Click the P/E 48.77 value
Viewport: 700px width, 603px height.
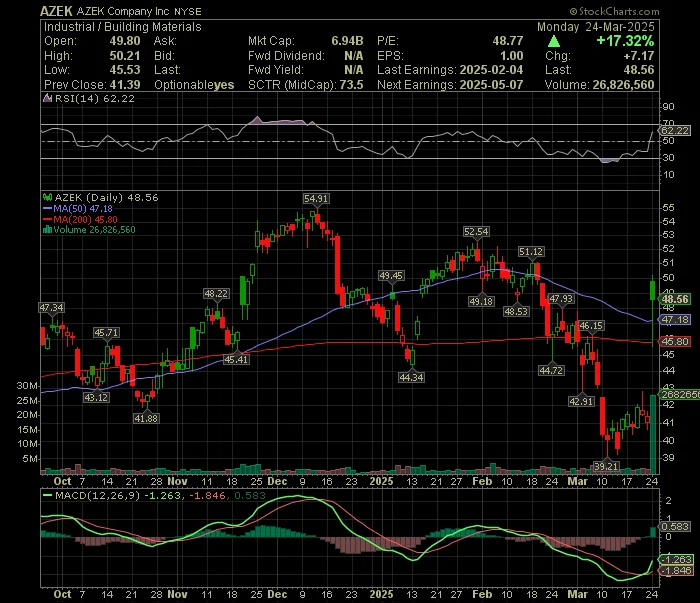click(x=508, y=41)
